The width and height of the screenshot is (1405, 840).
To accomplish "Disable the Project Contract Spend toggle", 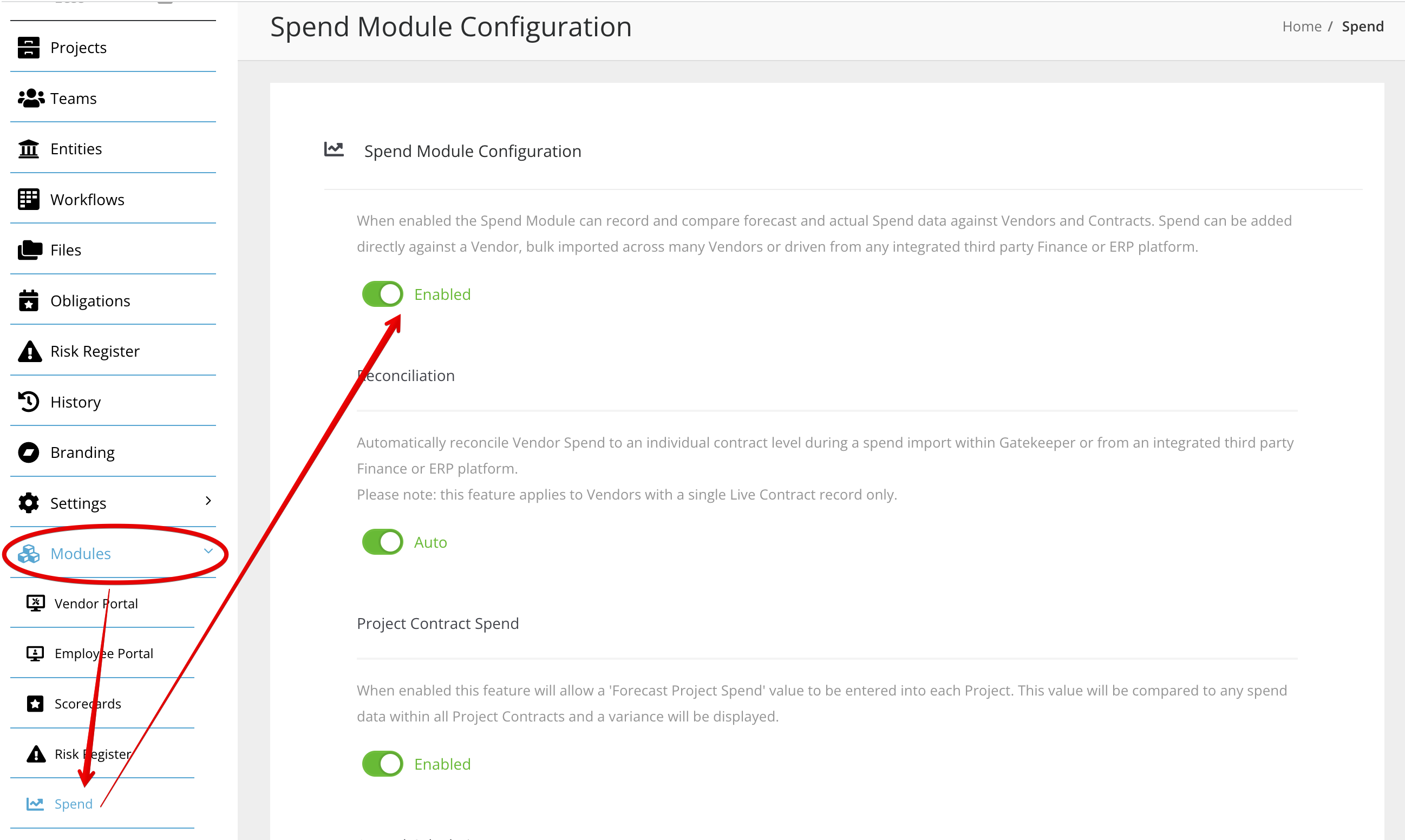I will click(x=383, y=764).
